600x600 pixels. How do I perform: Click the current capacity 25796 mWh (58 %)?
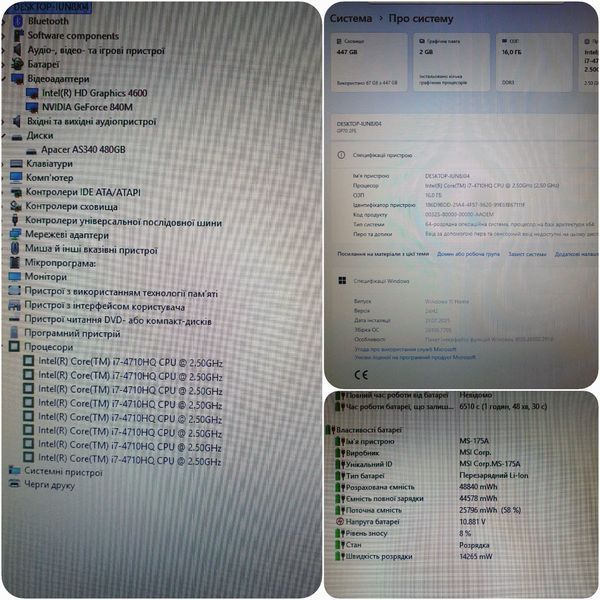(490, 510)
